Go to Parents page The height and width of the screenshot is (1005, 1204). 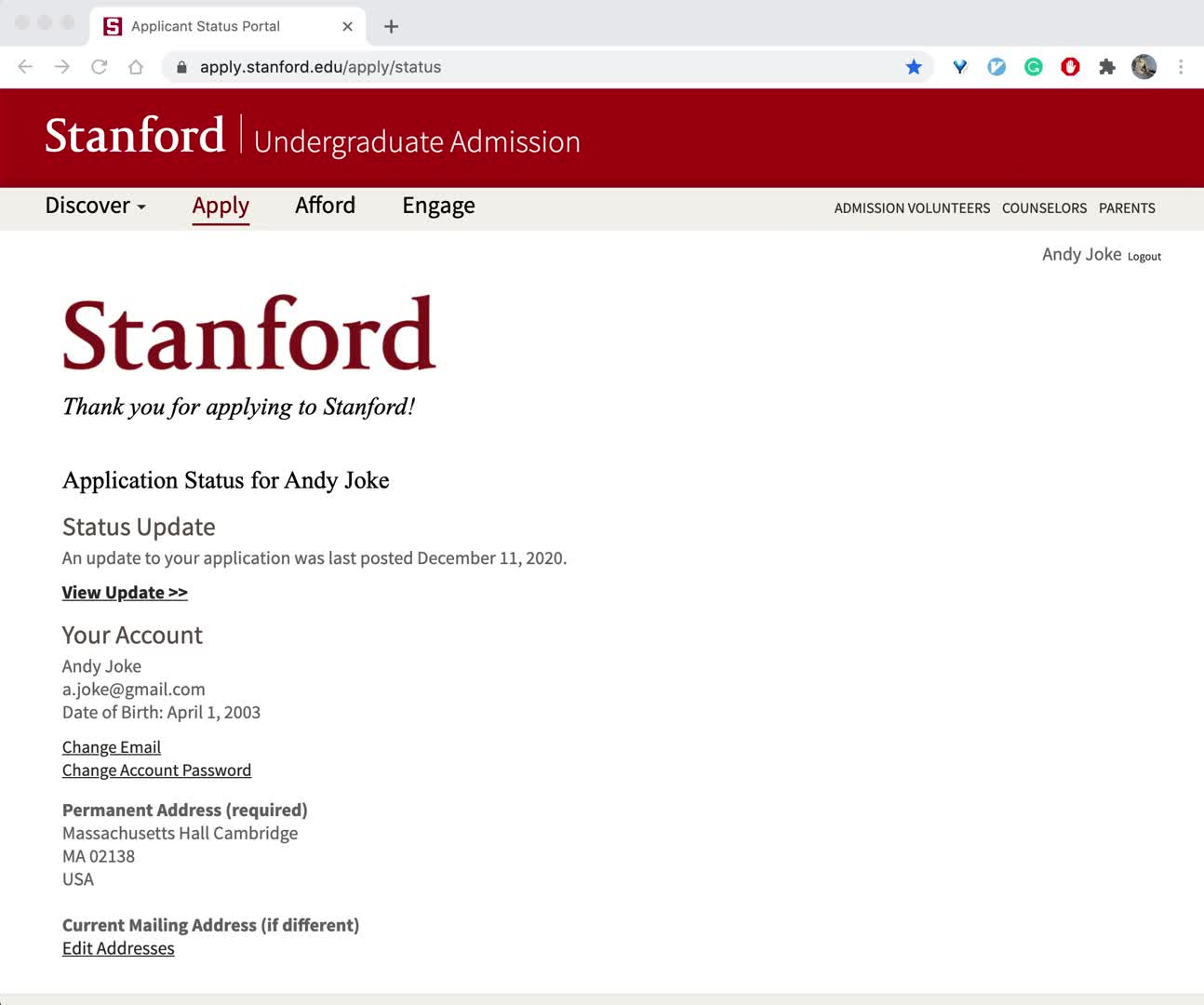coord(1127,208)
